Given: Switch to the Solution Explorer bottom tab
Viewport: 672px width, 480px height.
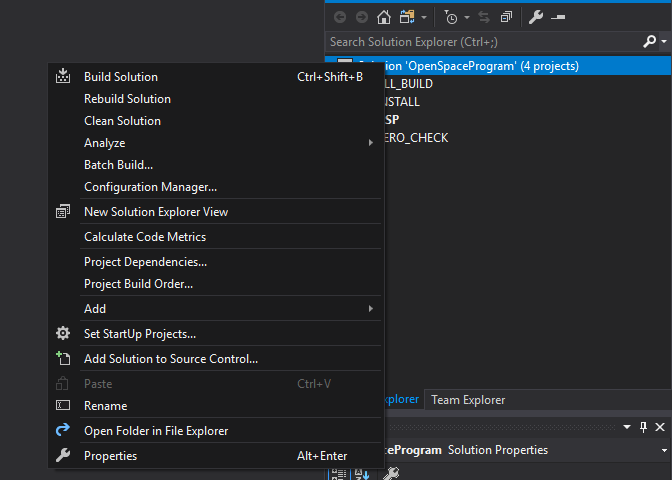Looking at the screenshot, I should pyautogui.click(x=401, y=399).
